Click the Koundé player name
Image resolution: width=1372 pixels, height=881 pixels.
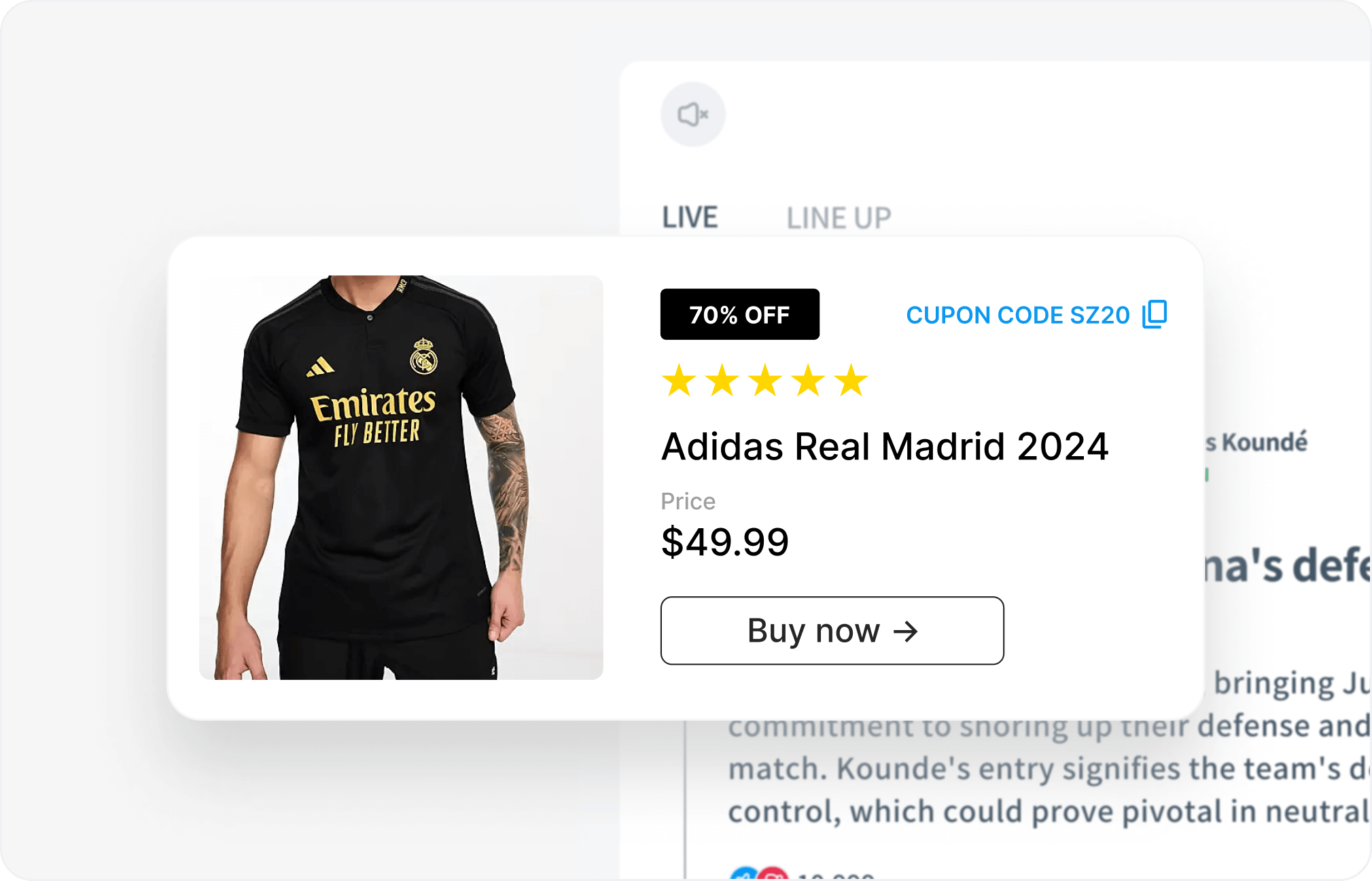[x=1264, y=443]
